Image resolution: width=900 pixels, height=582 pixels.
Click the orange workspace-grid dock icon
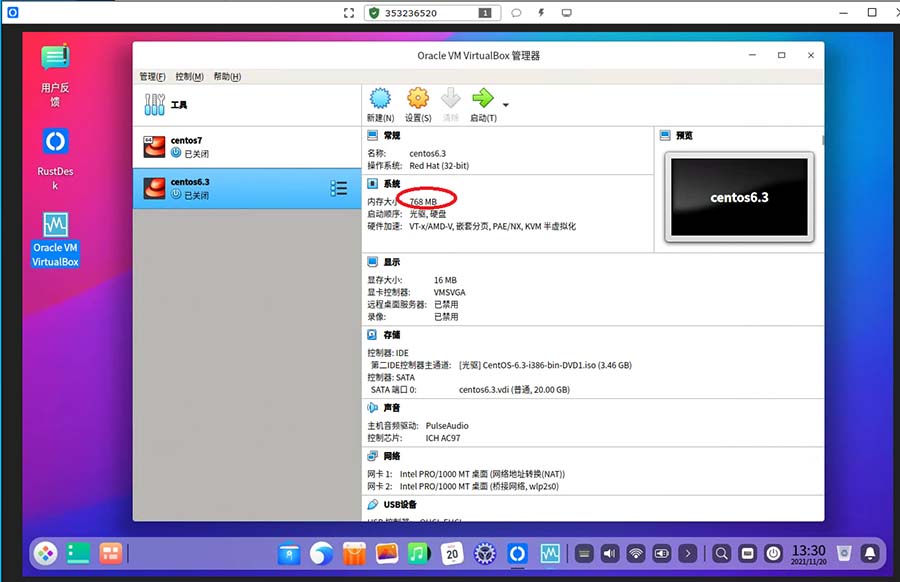click(110, 553)
